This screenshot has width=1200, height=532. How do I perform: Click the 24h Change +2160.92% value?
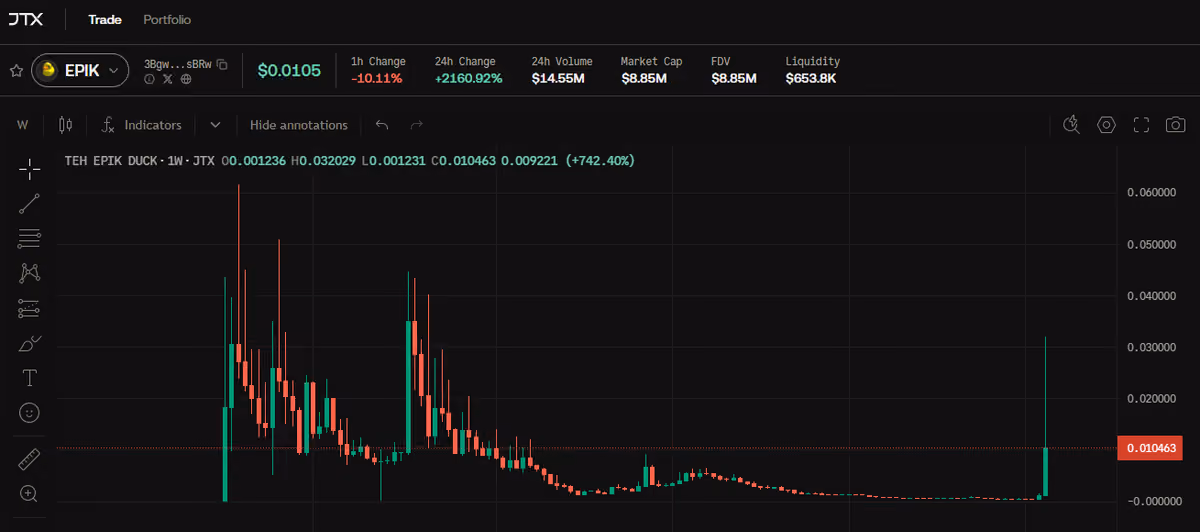468,78
